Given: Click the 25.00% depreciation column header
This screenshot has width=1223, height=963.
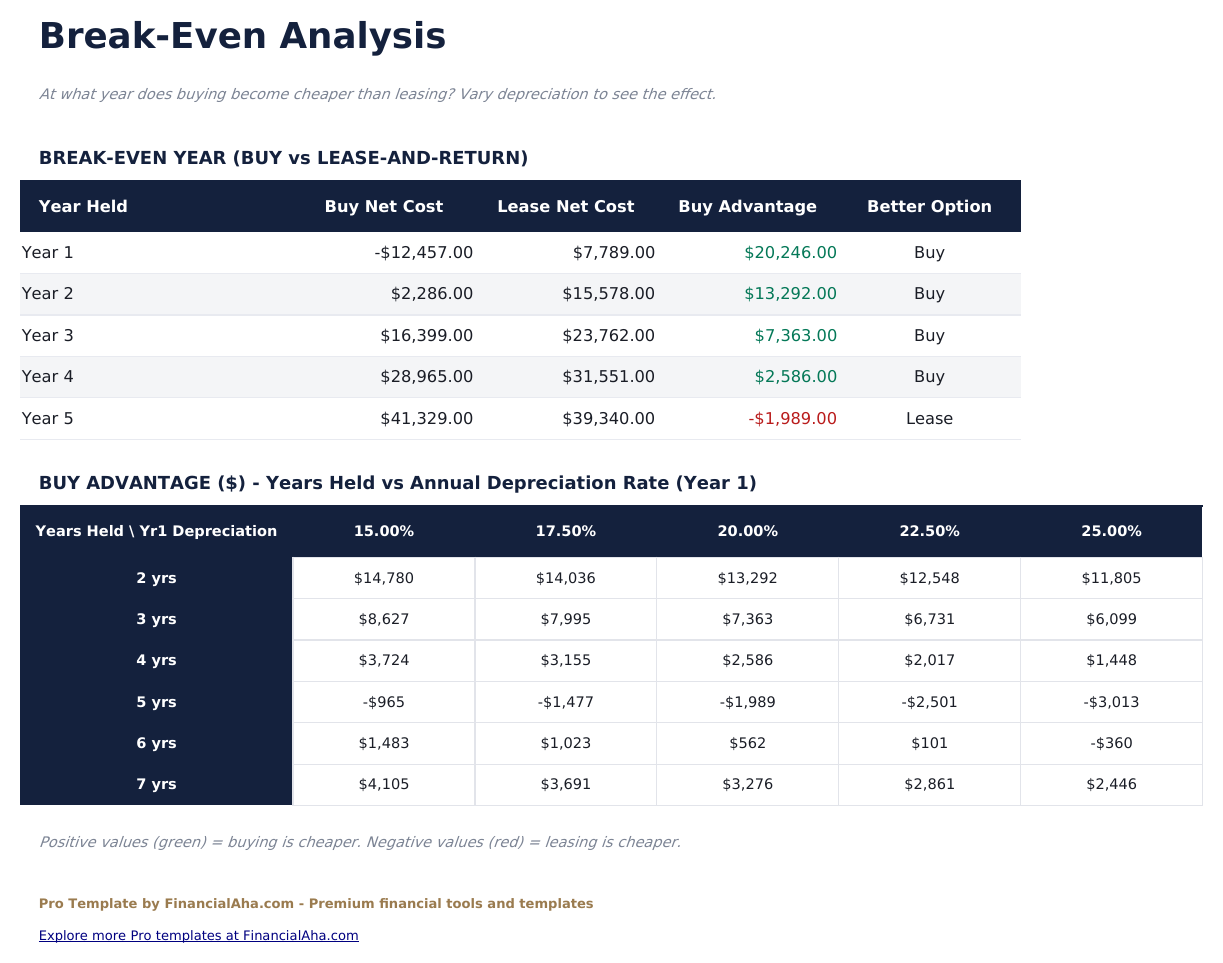Looking at the screenshot, I should 1111,531.
